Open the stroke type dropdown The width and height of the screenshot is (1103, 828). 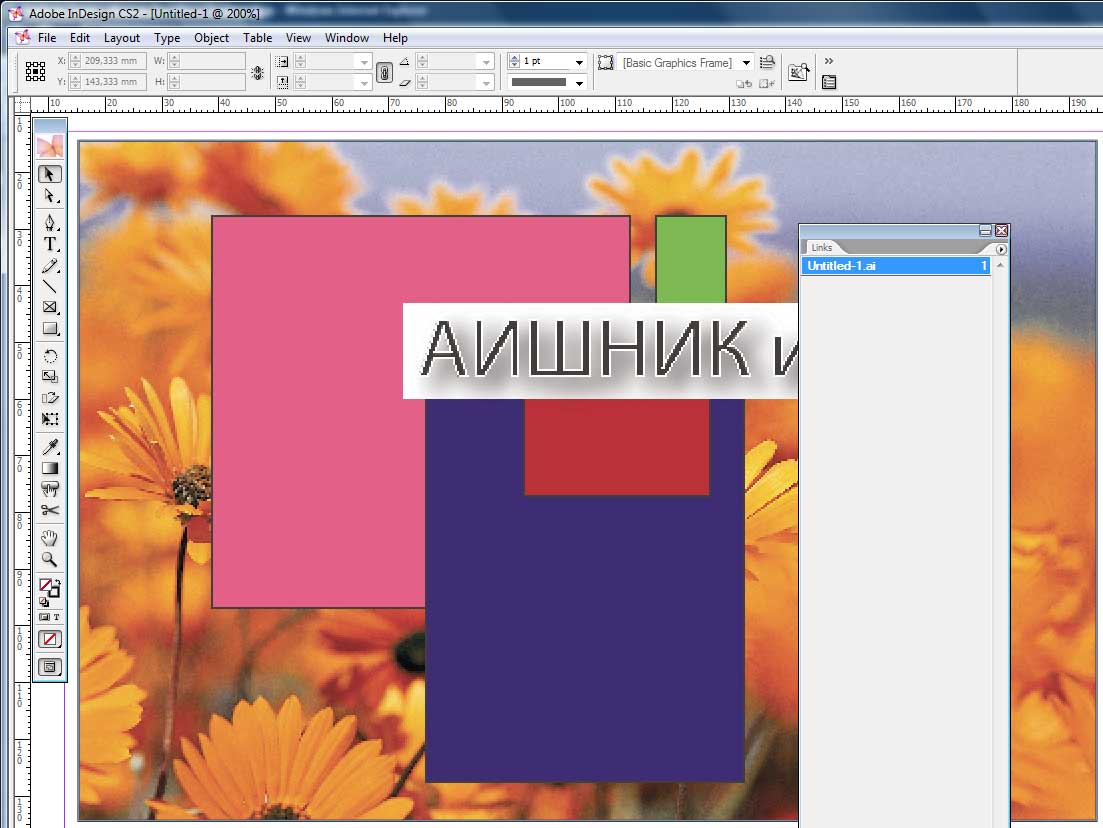pos(579,82)
